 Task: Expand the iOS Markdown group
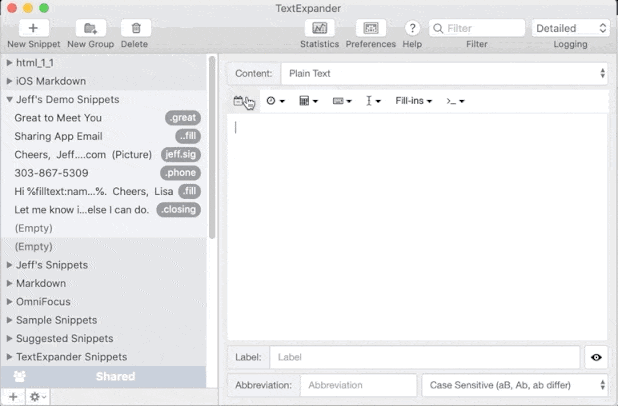click(x=9, y=81)
